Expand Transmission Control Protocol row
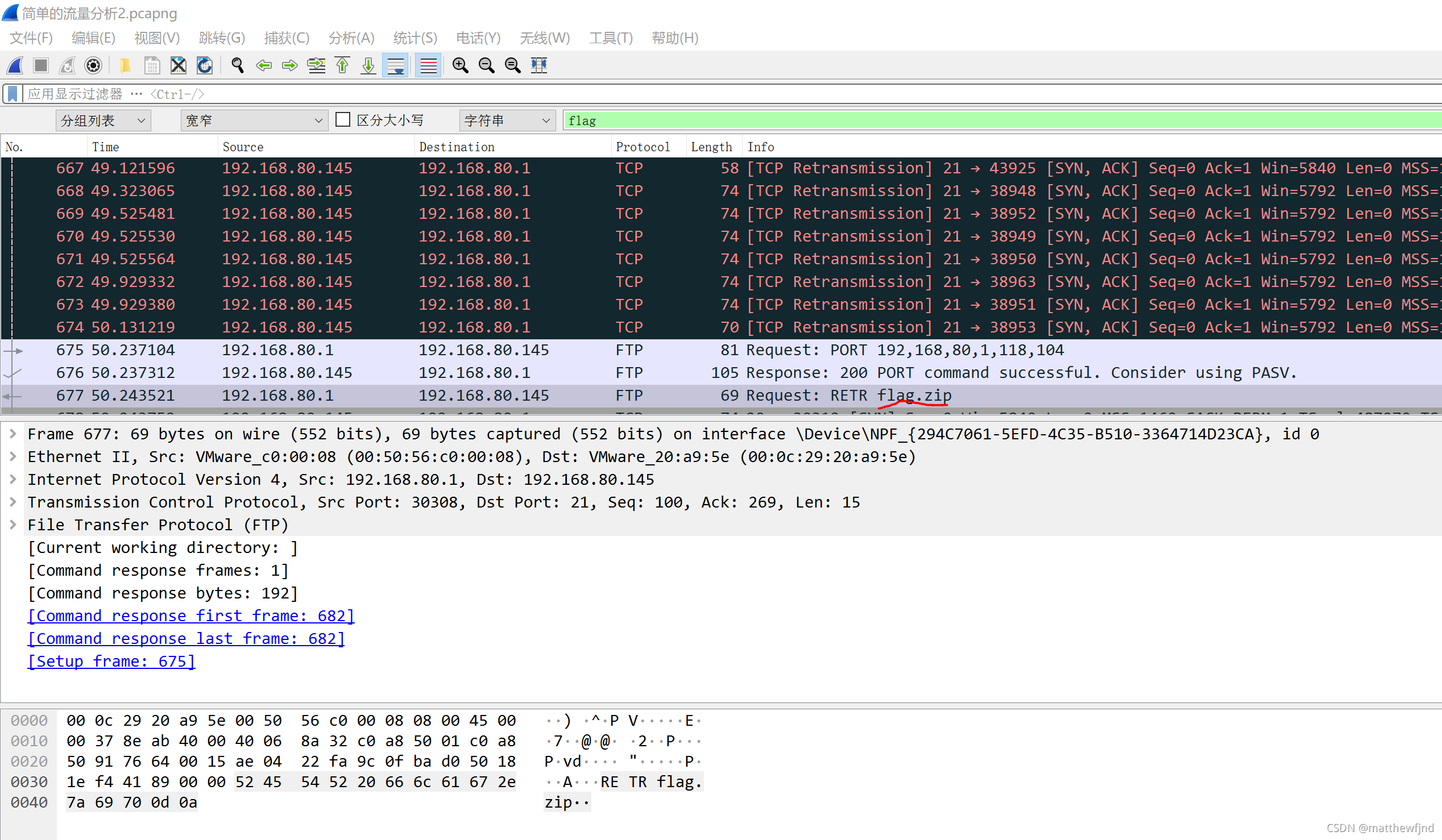 point(13,502)
